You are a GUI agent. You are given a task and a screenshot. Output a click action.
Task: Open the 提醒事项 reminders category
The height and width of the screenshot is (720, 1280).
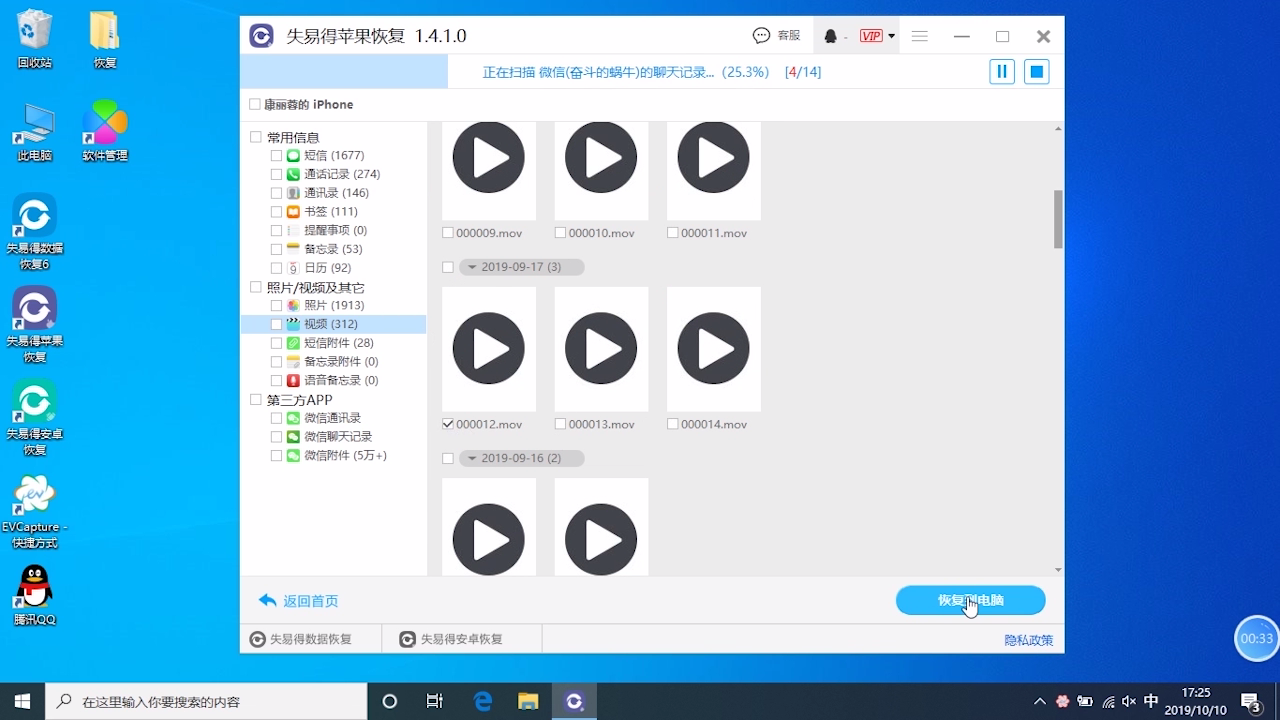point(335,230)
